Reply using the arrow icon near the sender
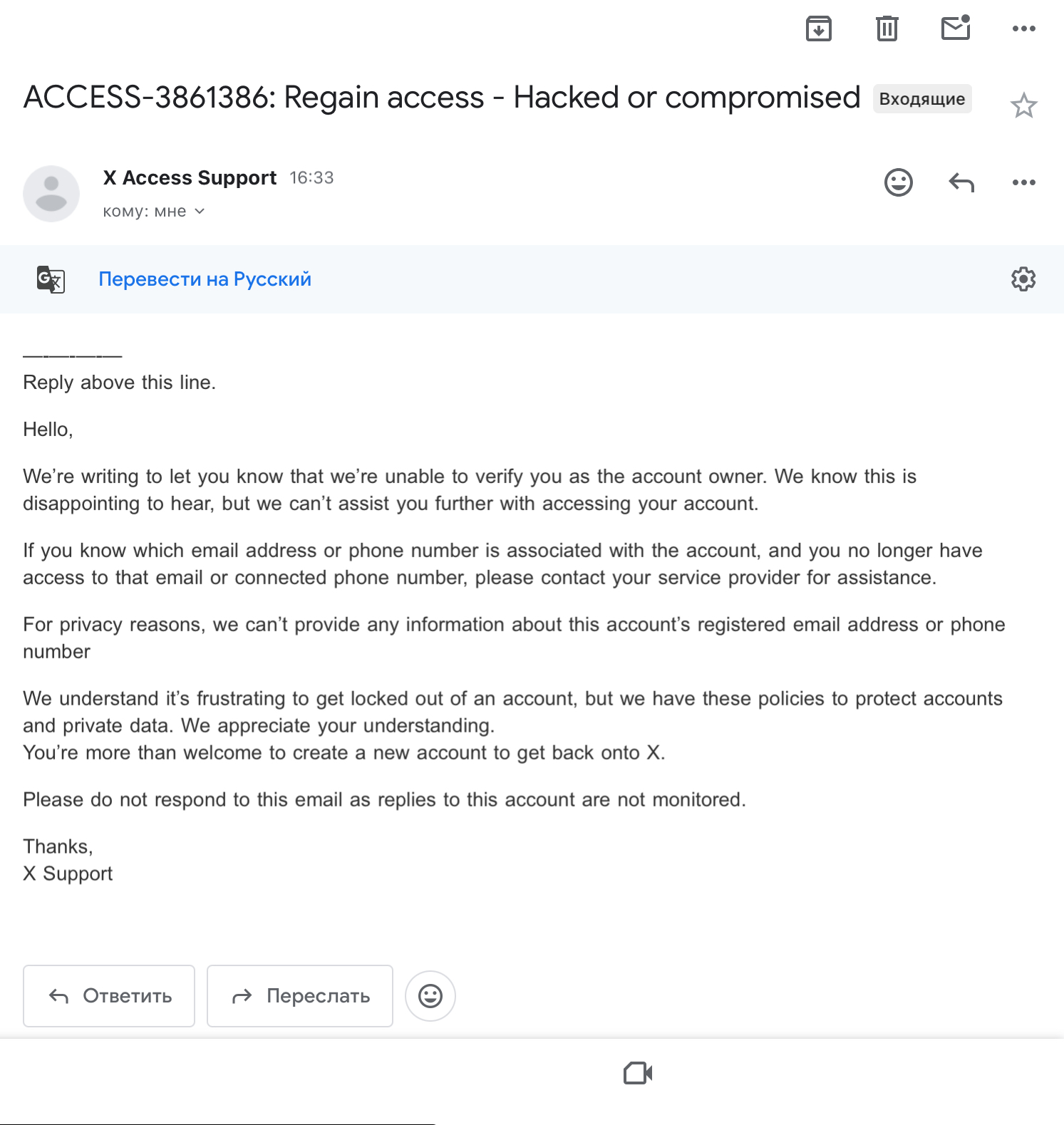1064x1125 pixels. tap(961, 182)
